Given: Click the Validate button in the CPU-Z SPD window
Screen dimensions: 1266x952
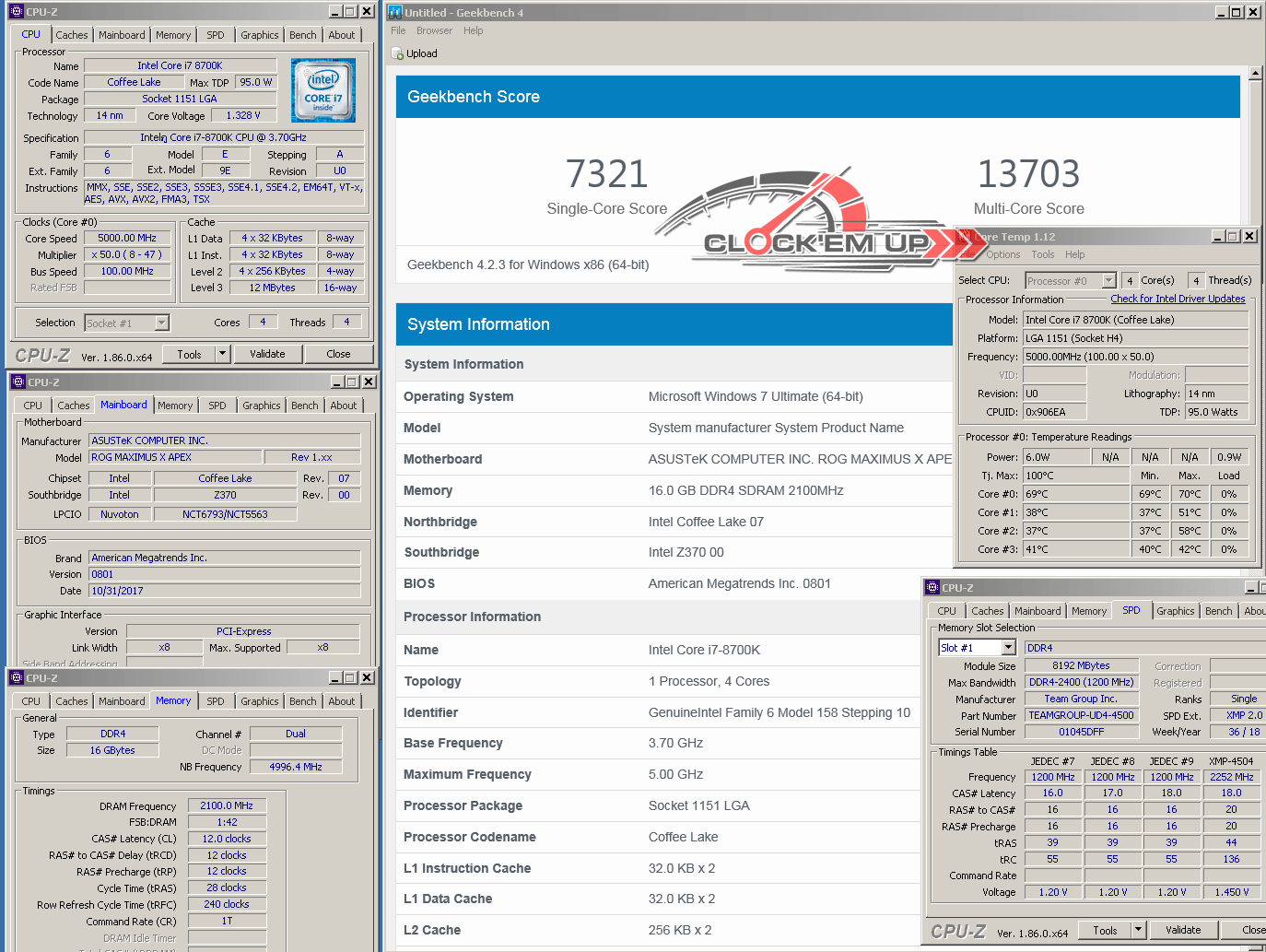Looking at the screenshot, I should click(1183, 930).
